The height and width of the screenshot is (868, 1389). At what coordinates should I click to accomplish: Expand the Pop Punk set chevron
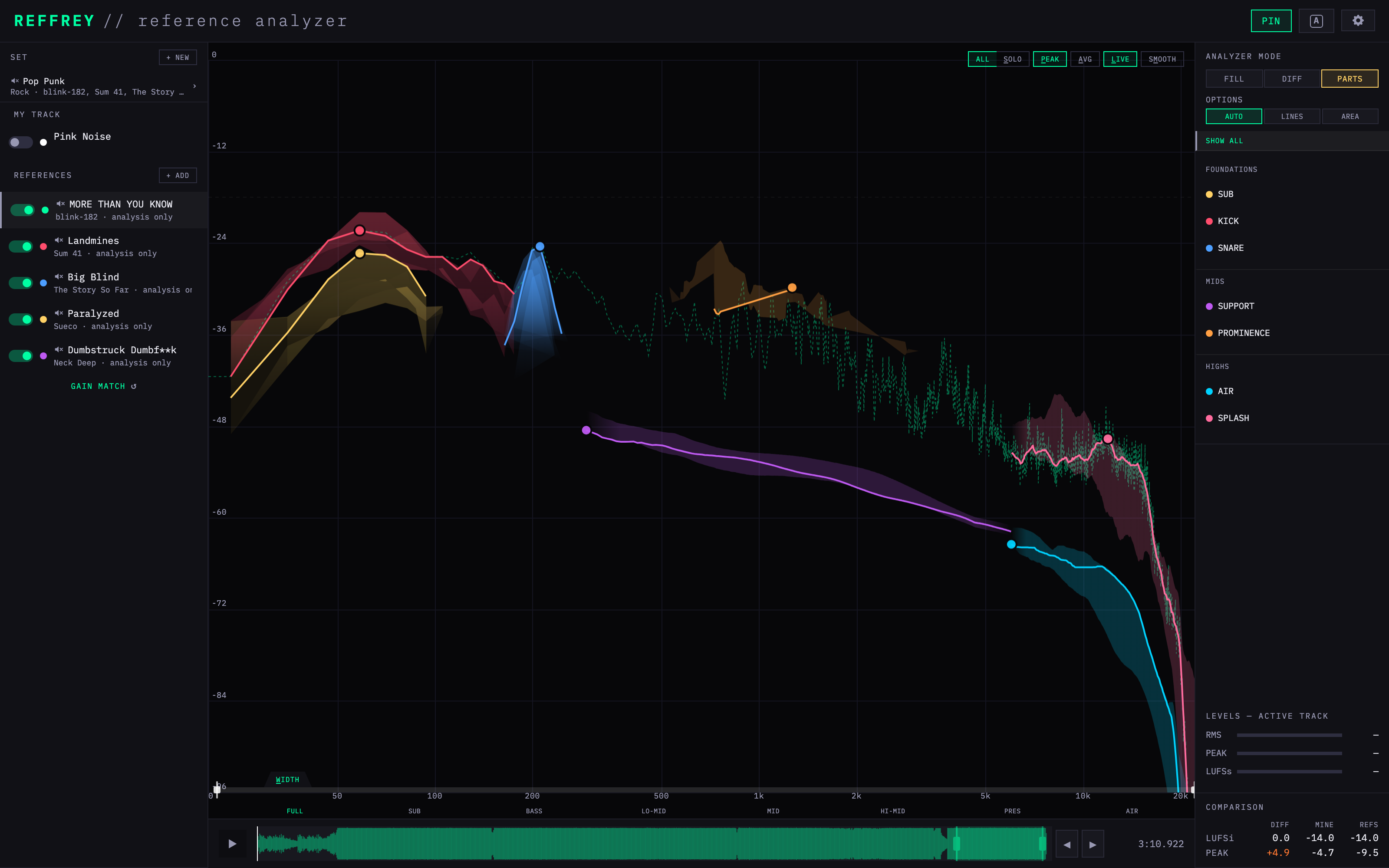pyautogui.click(x=194, y=86)
